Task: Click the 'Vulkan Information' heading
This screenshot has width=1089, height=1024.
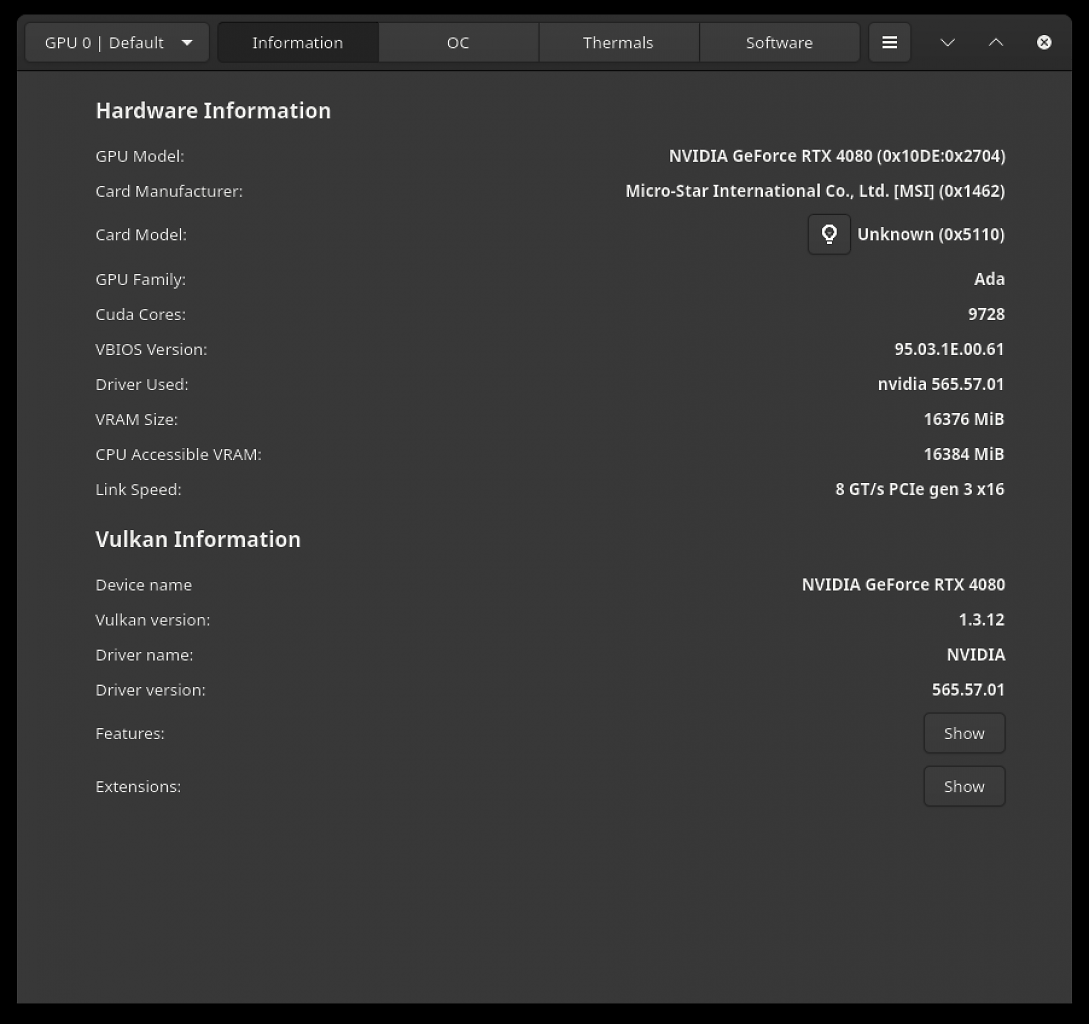Action: (198, 540)
